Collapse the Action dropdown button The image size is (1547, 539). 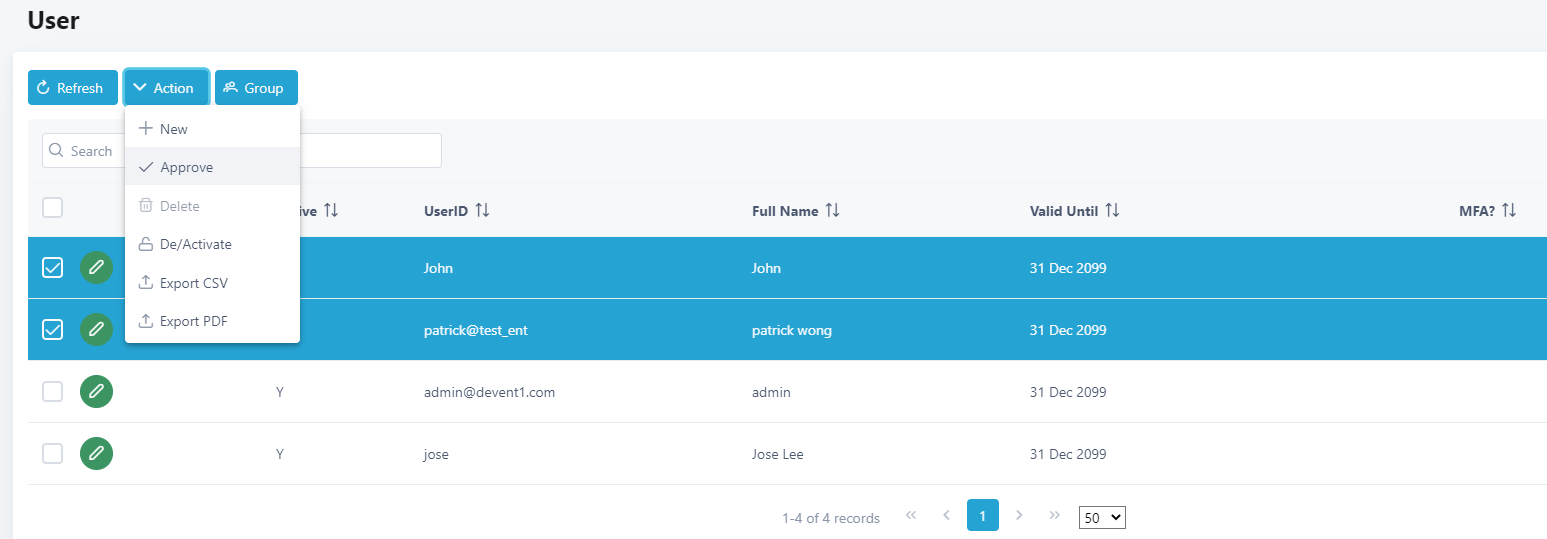coord(165,88)
